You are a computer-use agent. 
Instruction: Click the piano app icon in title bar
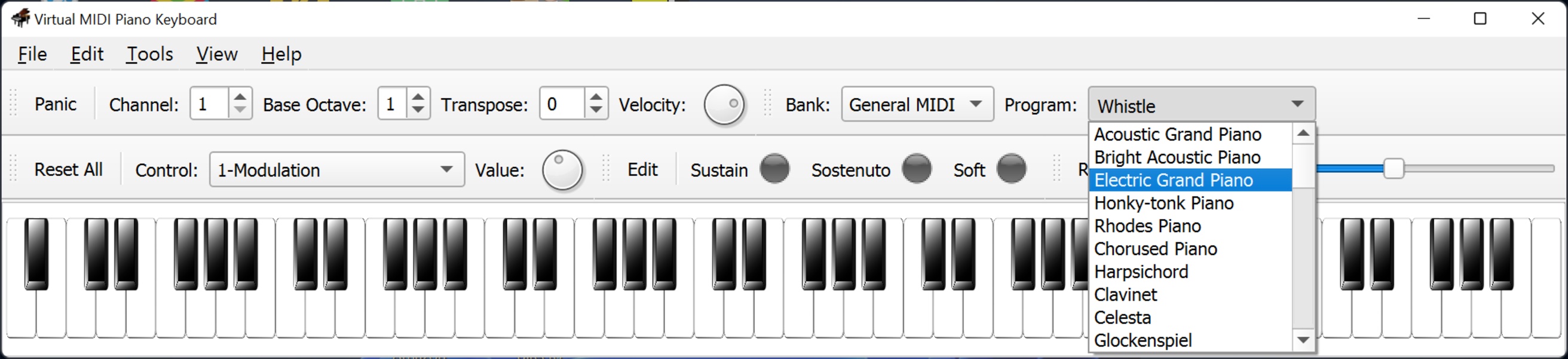coord(21,19)
